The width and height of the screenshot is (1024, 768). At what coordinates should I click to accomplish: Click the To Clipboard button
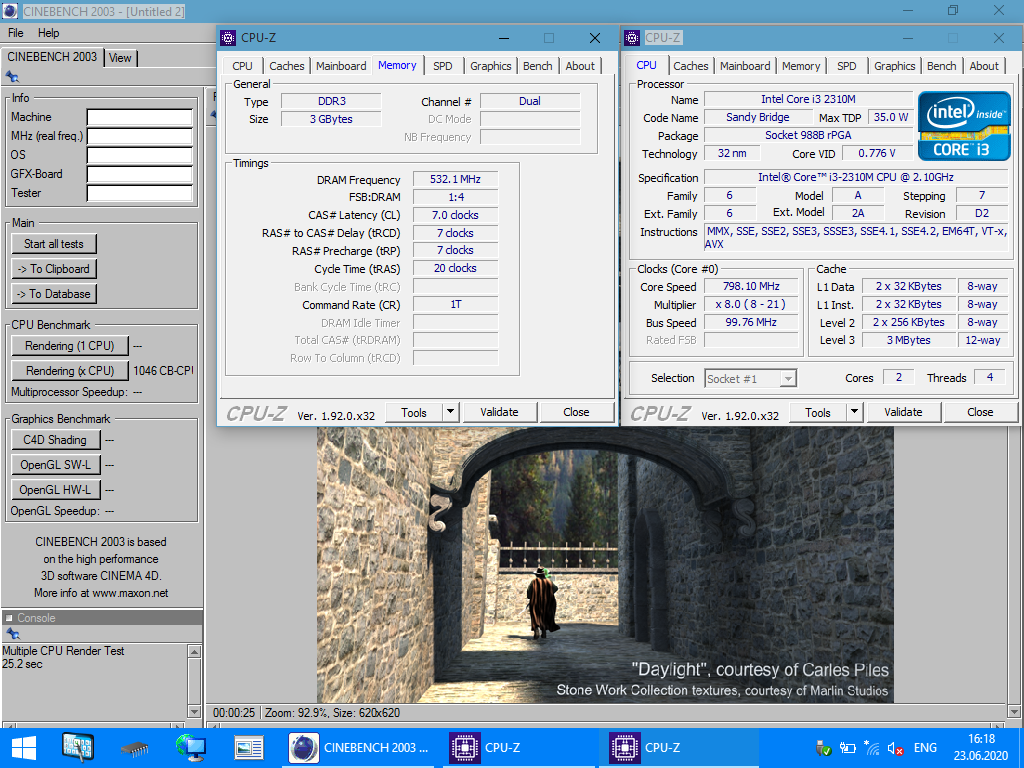54,269
